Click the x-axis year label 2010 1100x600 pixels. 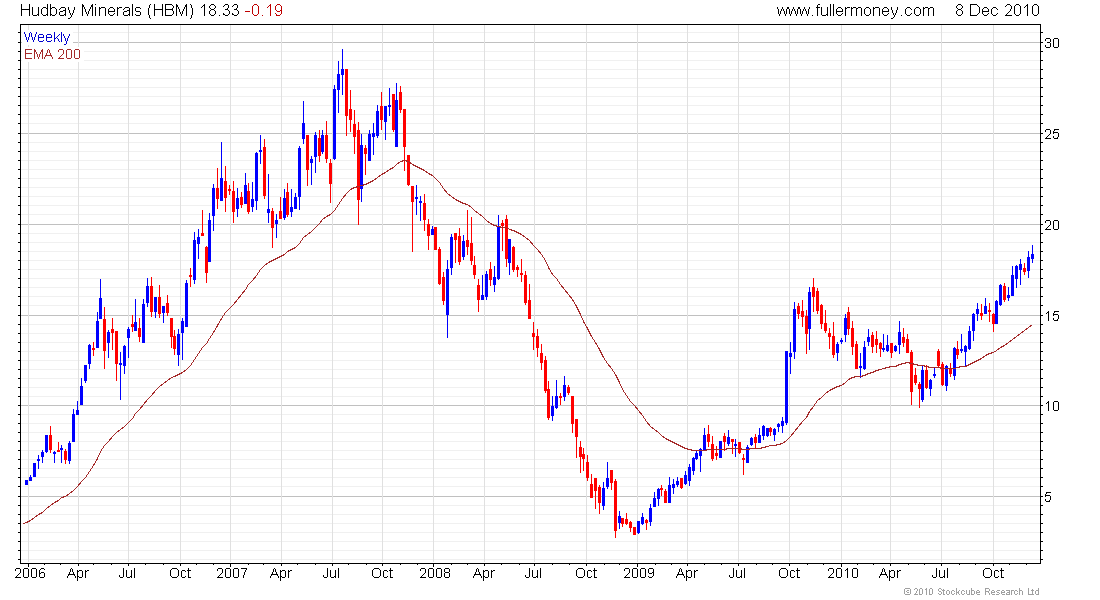tap(843, 573)
